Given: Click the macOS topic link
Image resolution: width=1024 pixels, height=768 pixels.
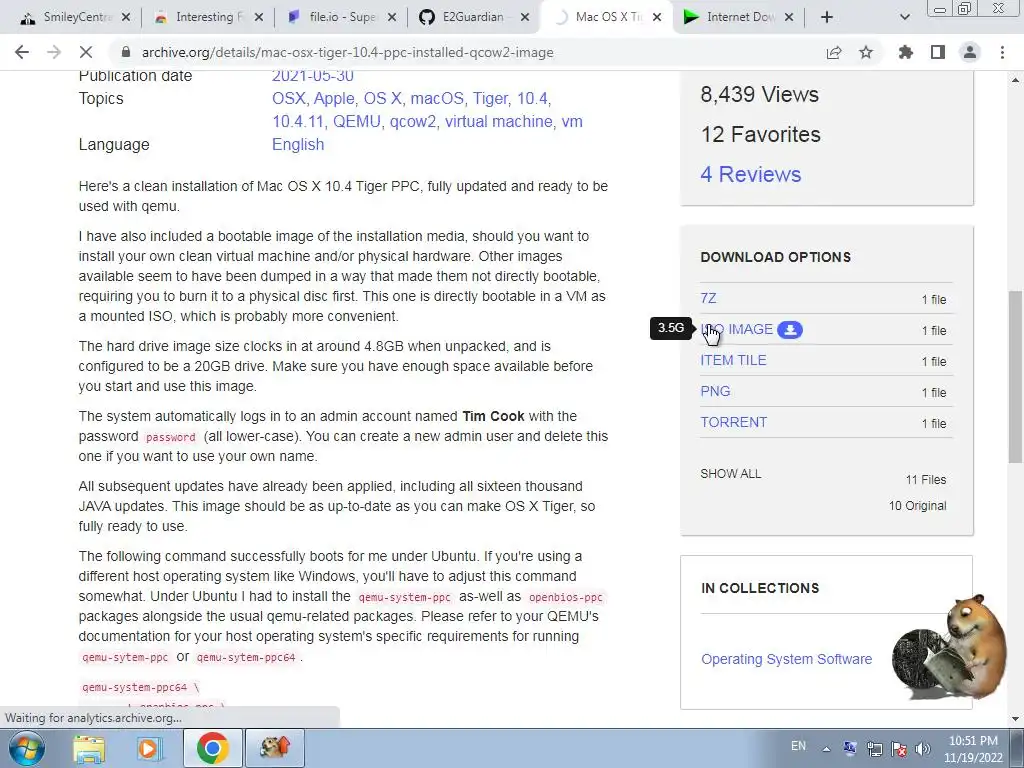Looking at the screenshot, I should pos(437,99).
